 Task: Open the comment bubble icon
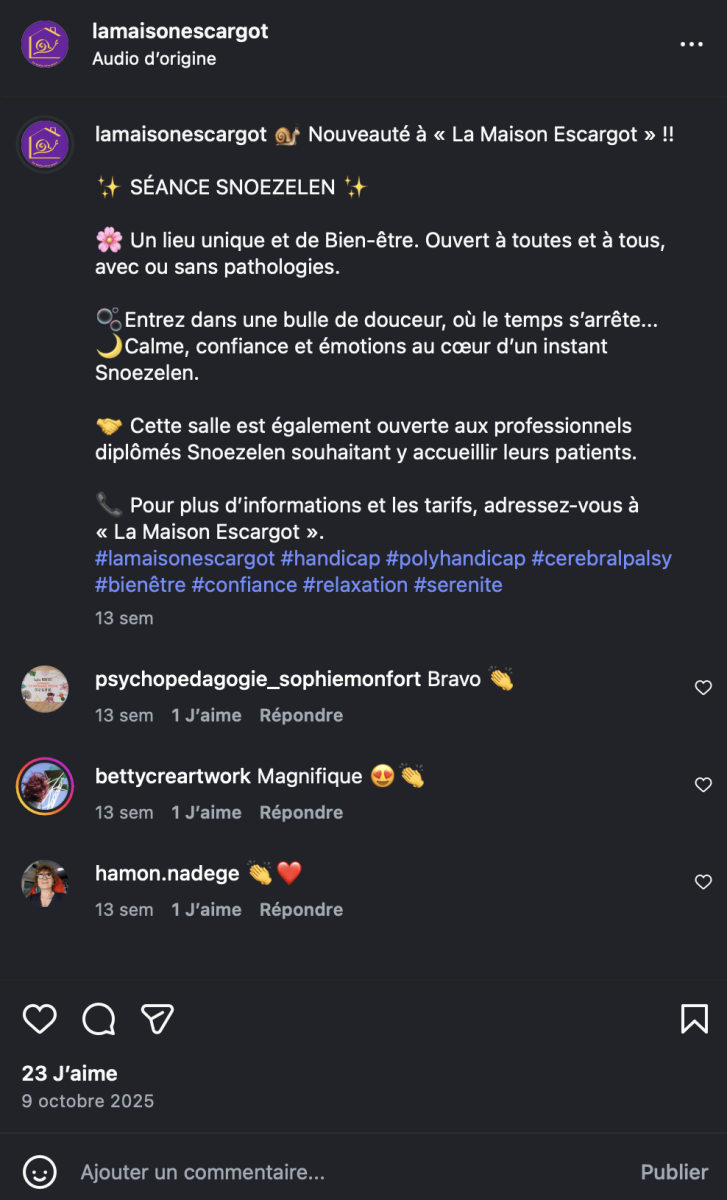click(99, 1019)
